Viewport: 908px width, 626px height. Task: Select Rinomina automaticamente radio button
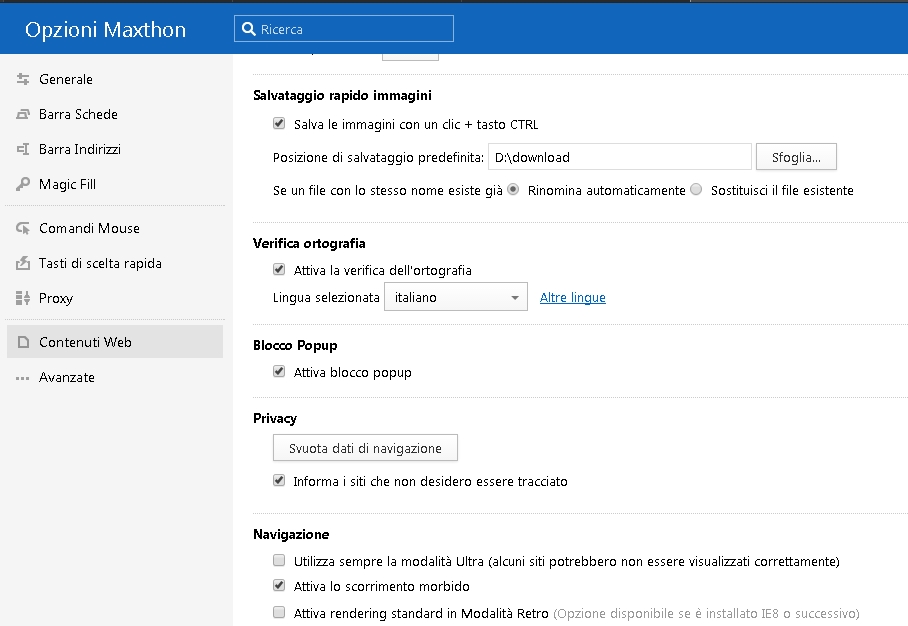click(513, 189)
